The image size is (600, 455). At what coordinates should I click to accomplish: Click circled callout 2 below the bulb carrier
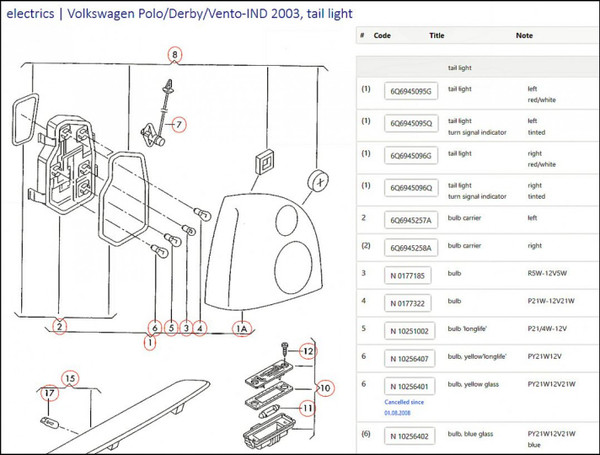tap(60, 326)
